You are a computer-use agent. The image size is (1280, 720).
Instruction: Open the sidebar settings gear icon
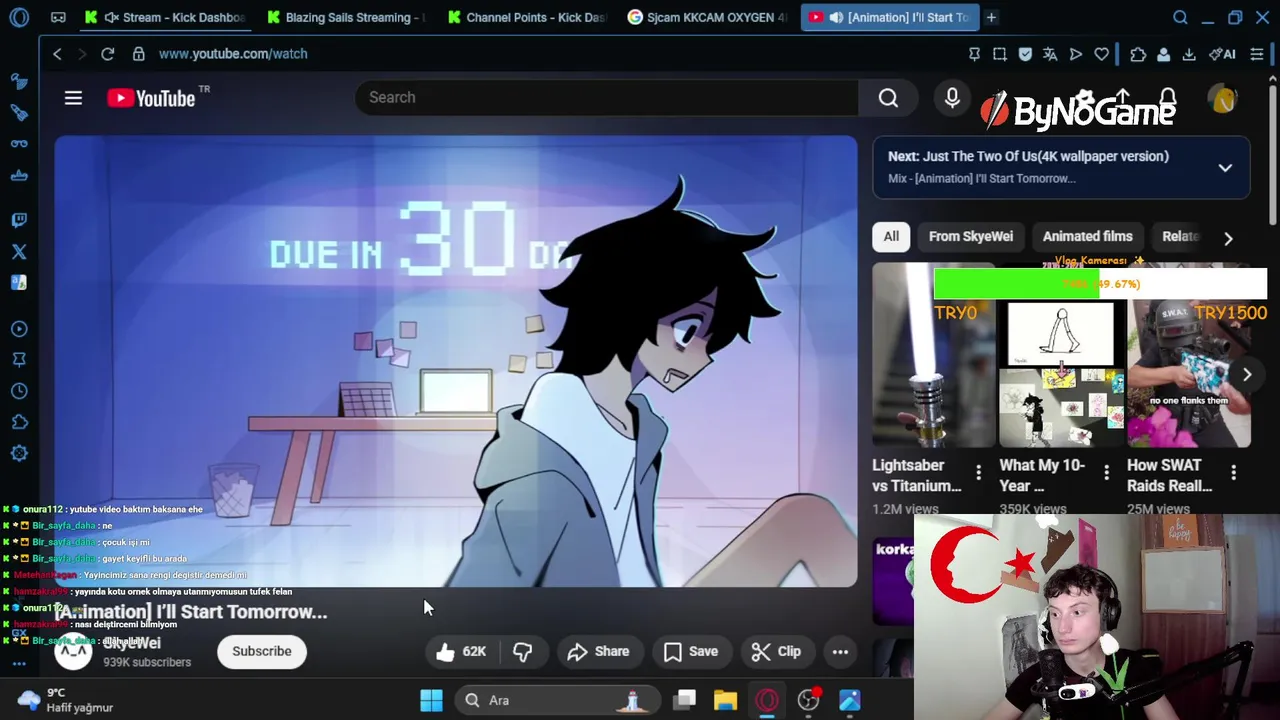tap(19, 453)
